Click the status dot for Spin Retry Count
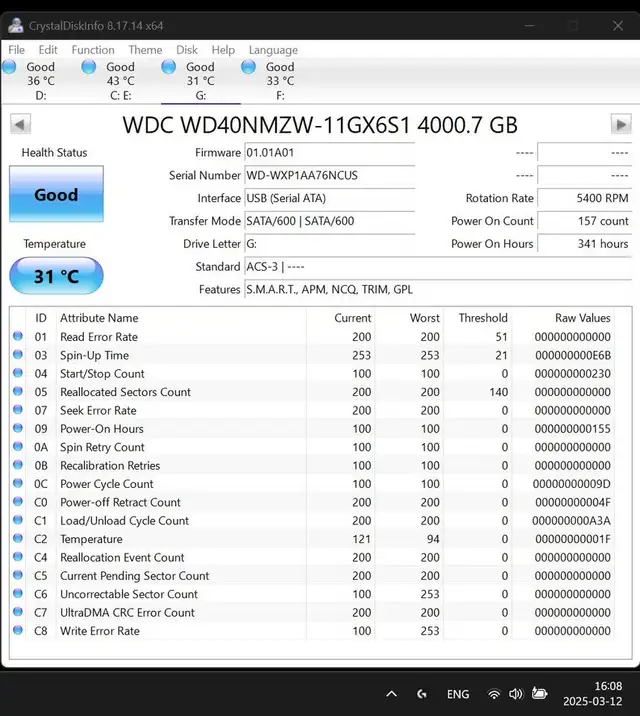The image size is (640, 716). pyautogui.click(x=18, y=446)
